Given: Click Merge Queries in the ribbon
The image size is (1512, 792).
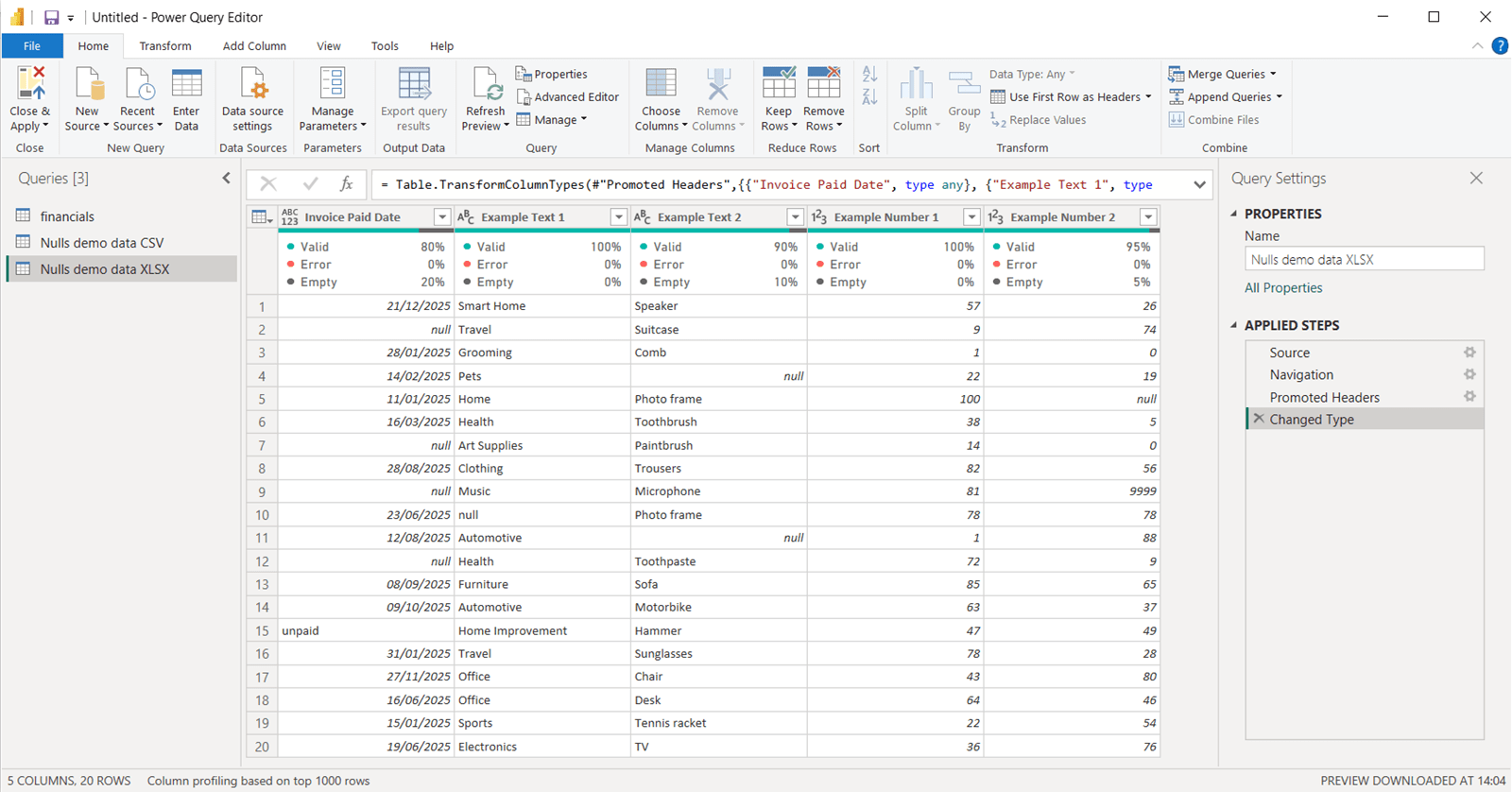Looking at the screenshot, I should click(1222, 74).
